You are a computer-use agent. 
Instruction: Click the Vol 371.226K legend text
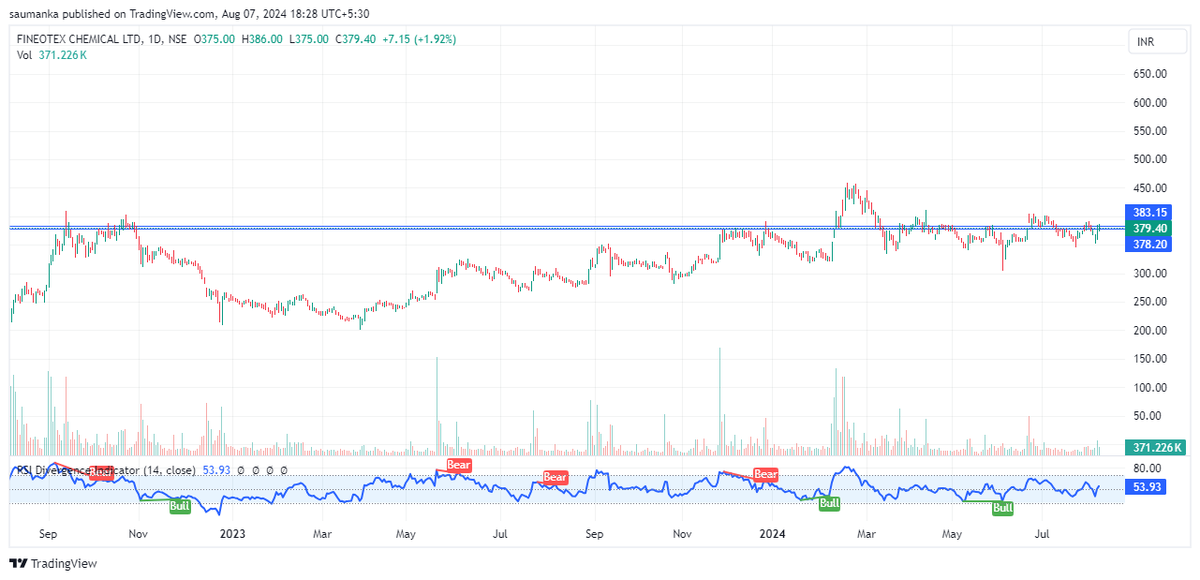52,55
